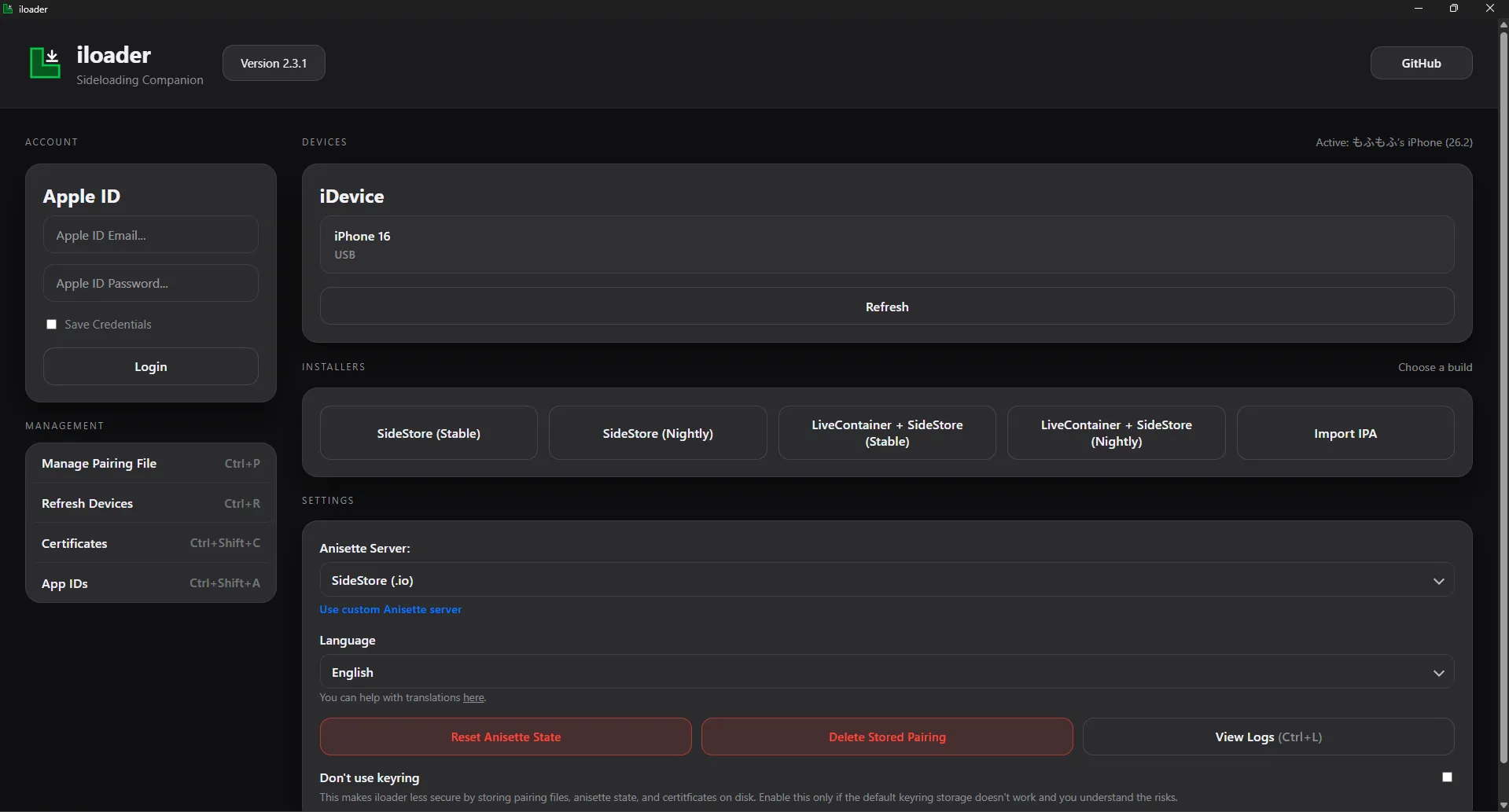Focus the Apple ID Password field
Screen dimensions: 1509x812
pos(151,283)
